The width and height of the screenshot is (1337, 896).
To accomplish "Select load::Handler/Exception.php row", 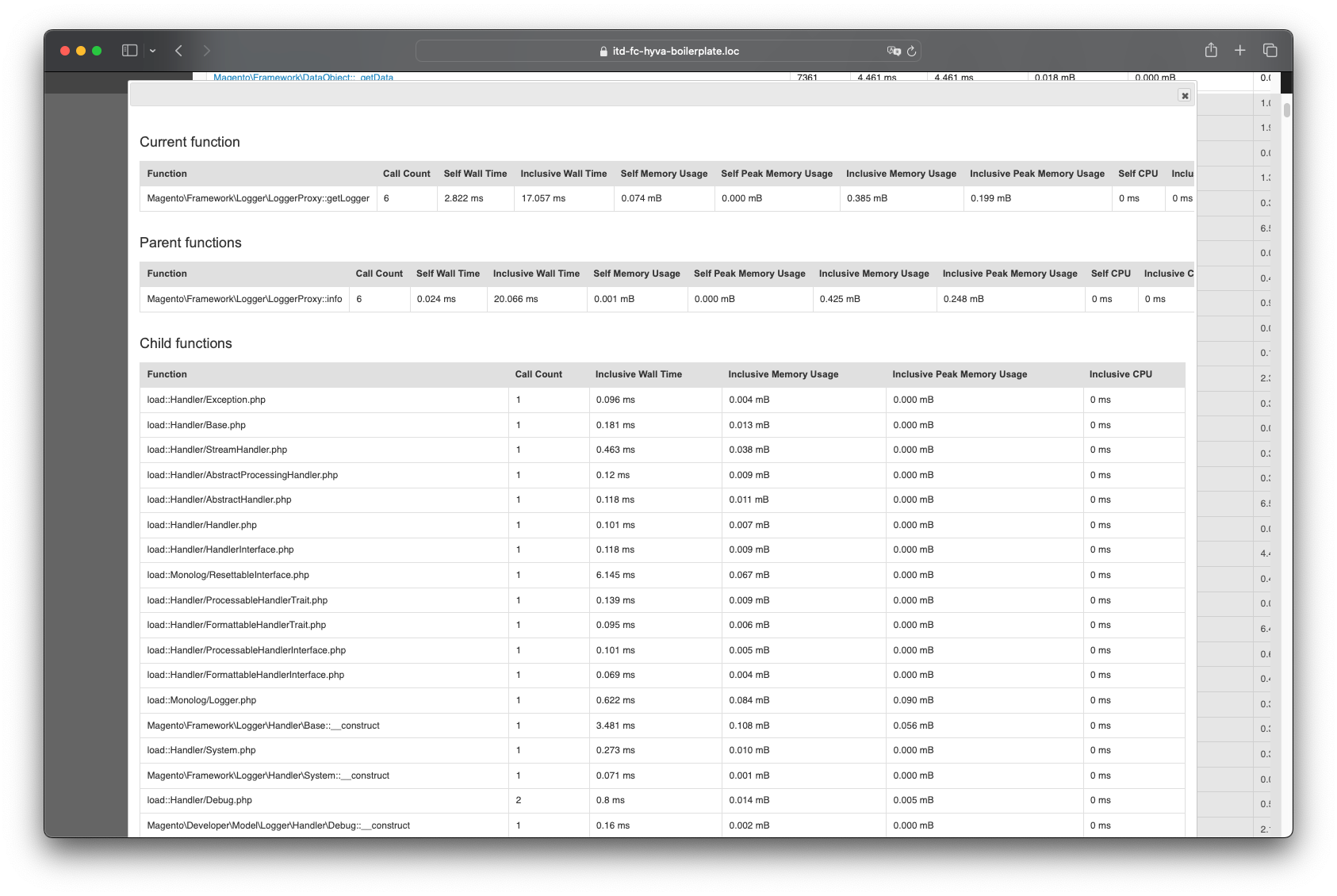I will click(x=662, y=400).
